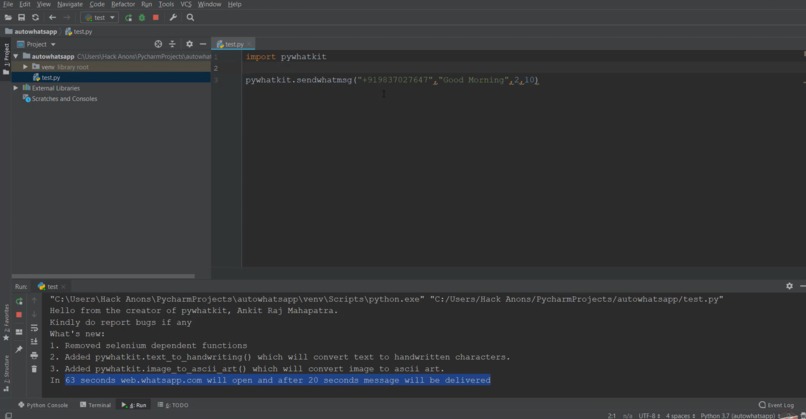Open the Help menu
806x419 pixels.
(x=234, y=4)
